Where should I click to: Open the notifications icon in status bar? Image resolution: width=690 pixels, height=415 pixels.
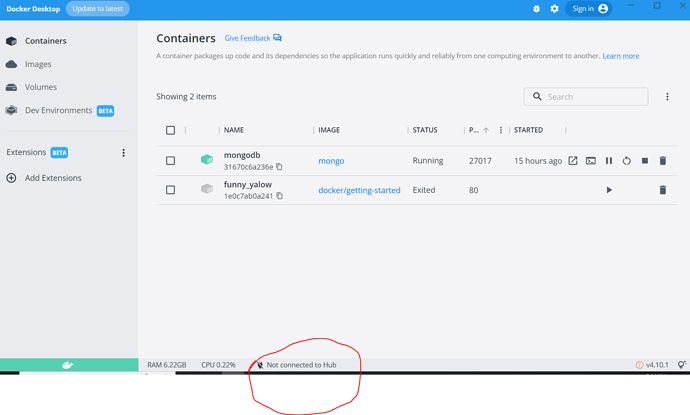[682, 365]
